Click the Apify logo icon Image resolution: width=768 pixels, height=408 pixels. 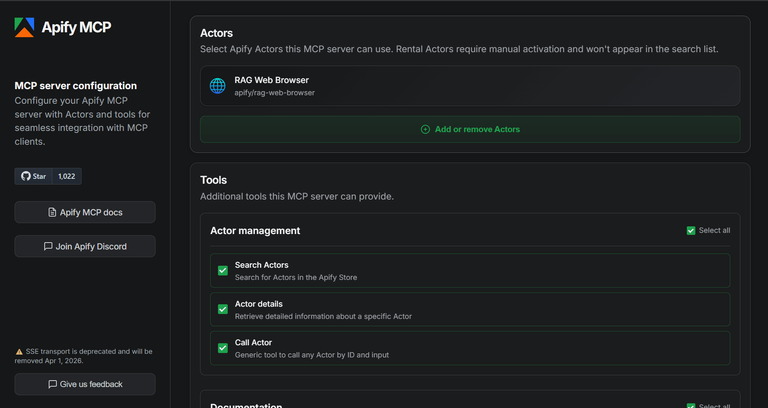coord(24,27)
